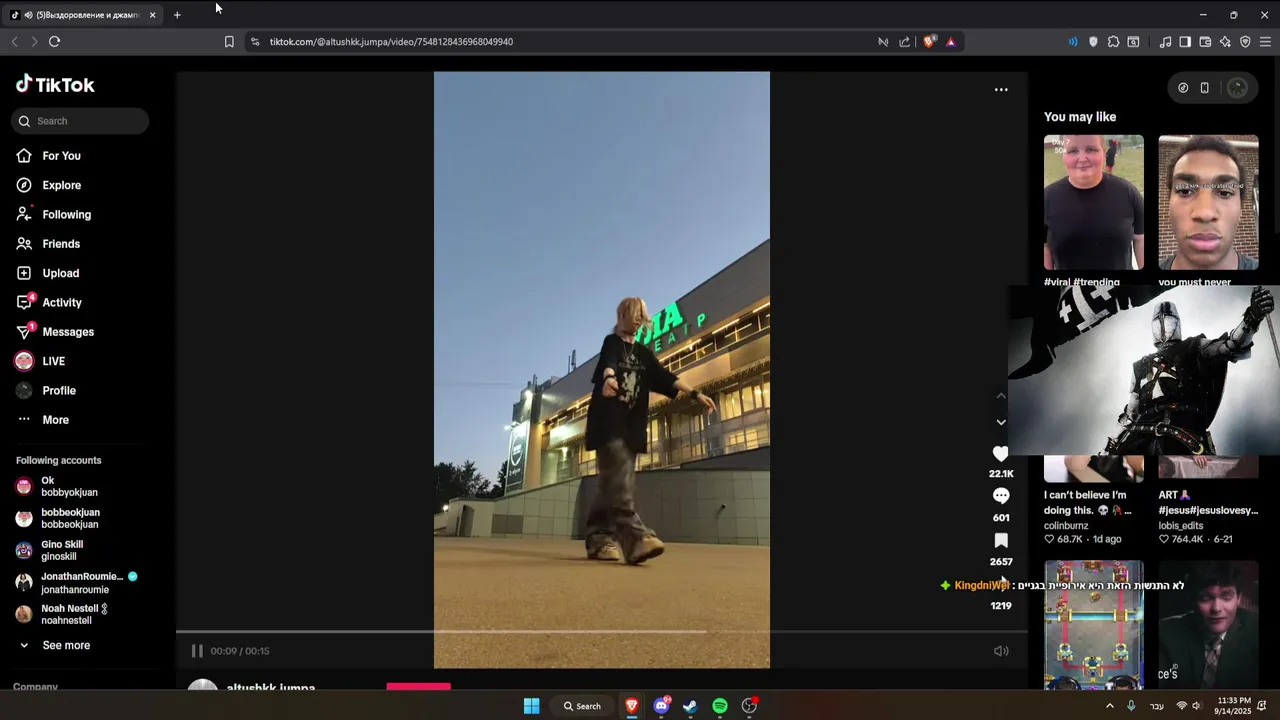
Task: Open the Brave playlist music icon
Action: click(x=1165, y=42)
